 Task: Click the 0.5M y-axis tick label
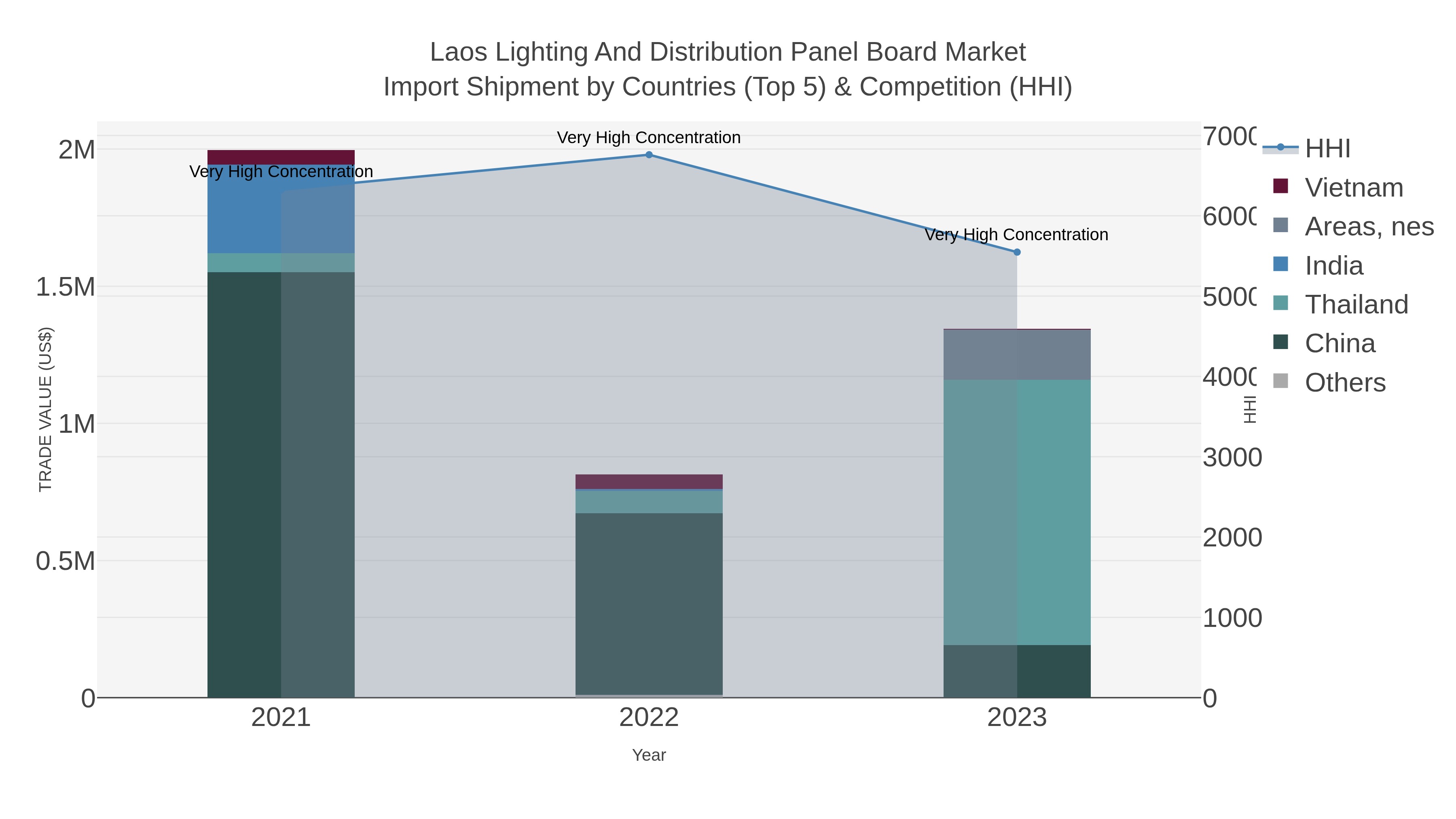tap(66, 561)
